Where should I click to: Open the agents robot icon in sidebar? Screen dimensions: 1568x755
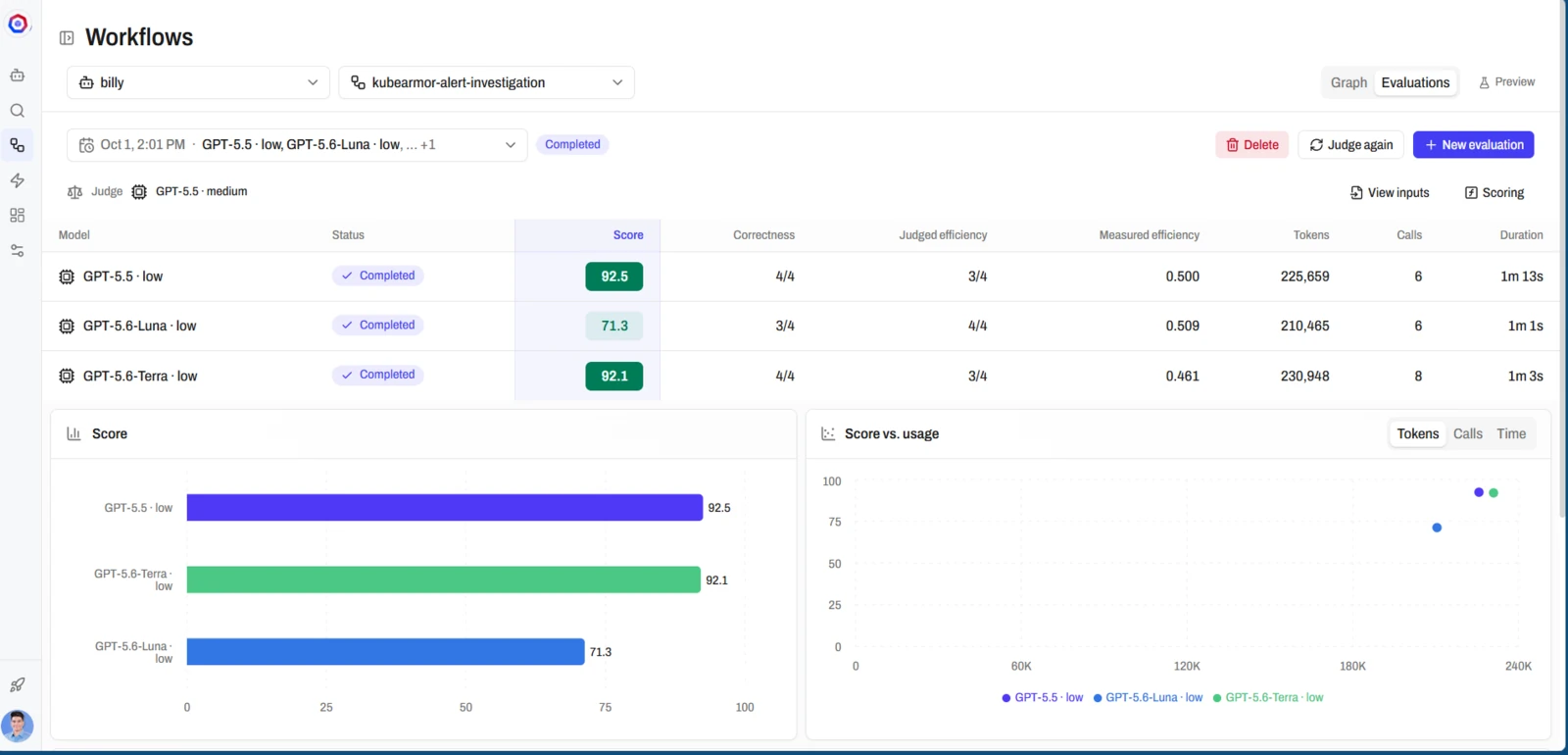18,75
